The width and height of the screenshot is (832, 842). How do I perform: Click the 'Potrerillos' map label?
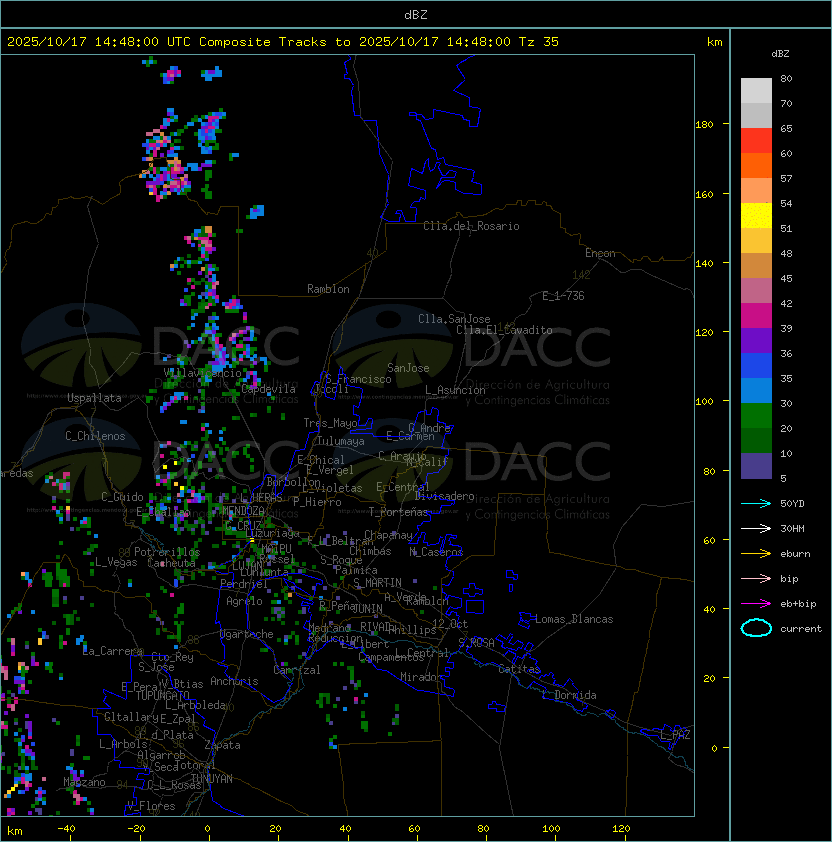click(167, 552)
